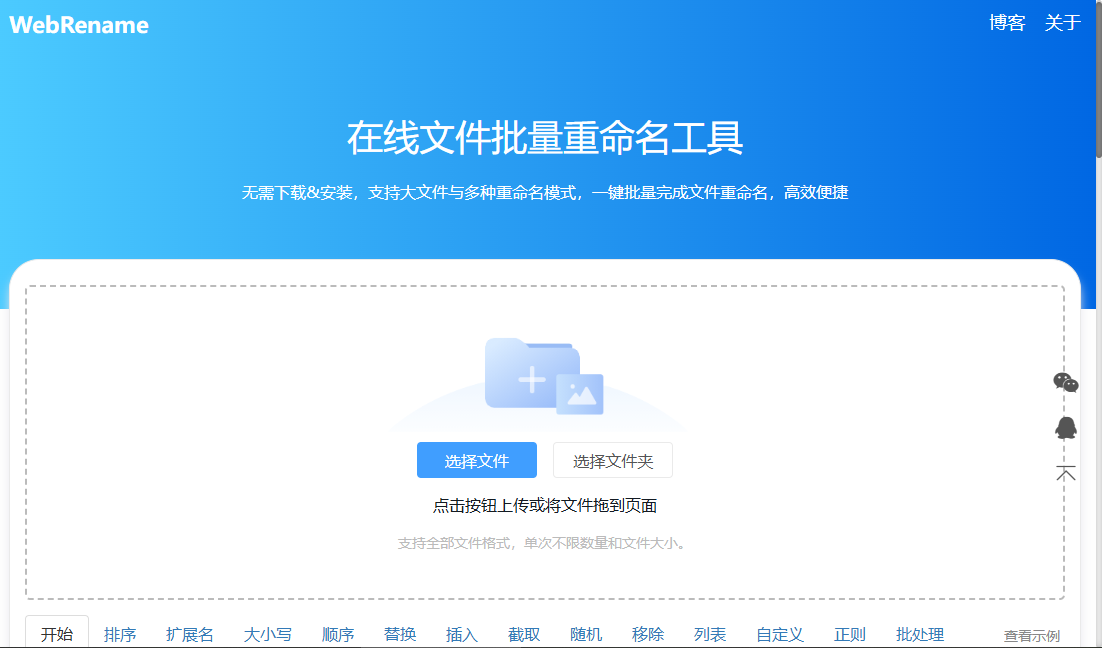
Task: Return to the 开始 tab
Action: pyautogui.click(x=57, y=634)
